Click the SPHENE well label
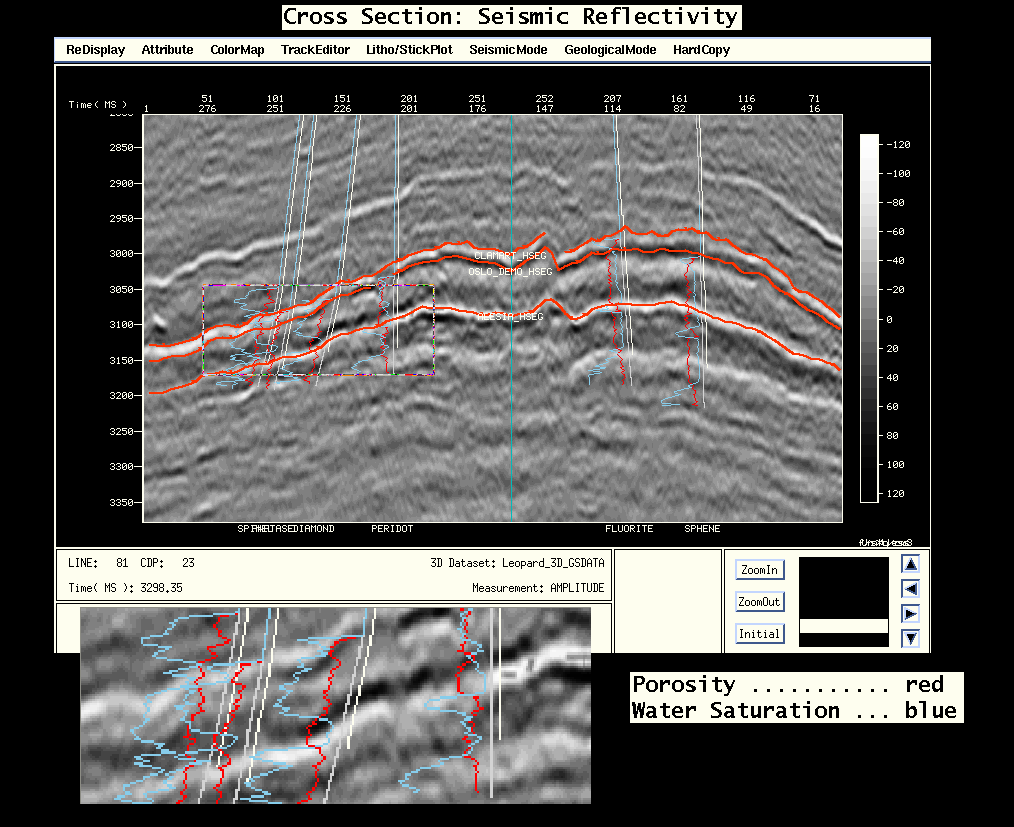 click(x=702, y=528)
